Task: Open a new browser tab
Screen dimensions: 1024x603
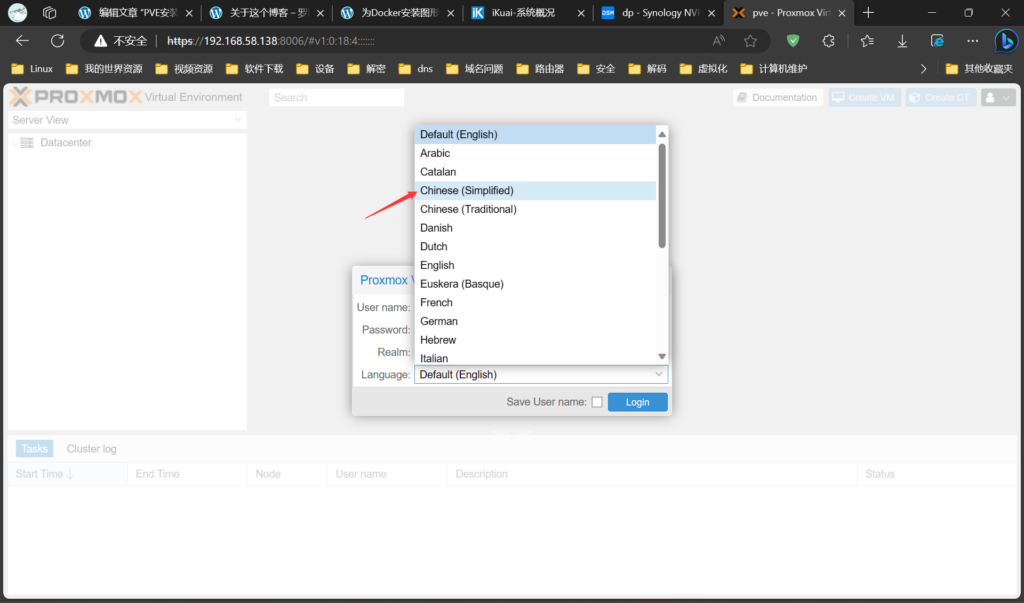Action: (x=868, y=13)
